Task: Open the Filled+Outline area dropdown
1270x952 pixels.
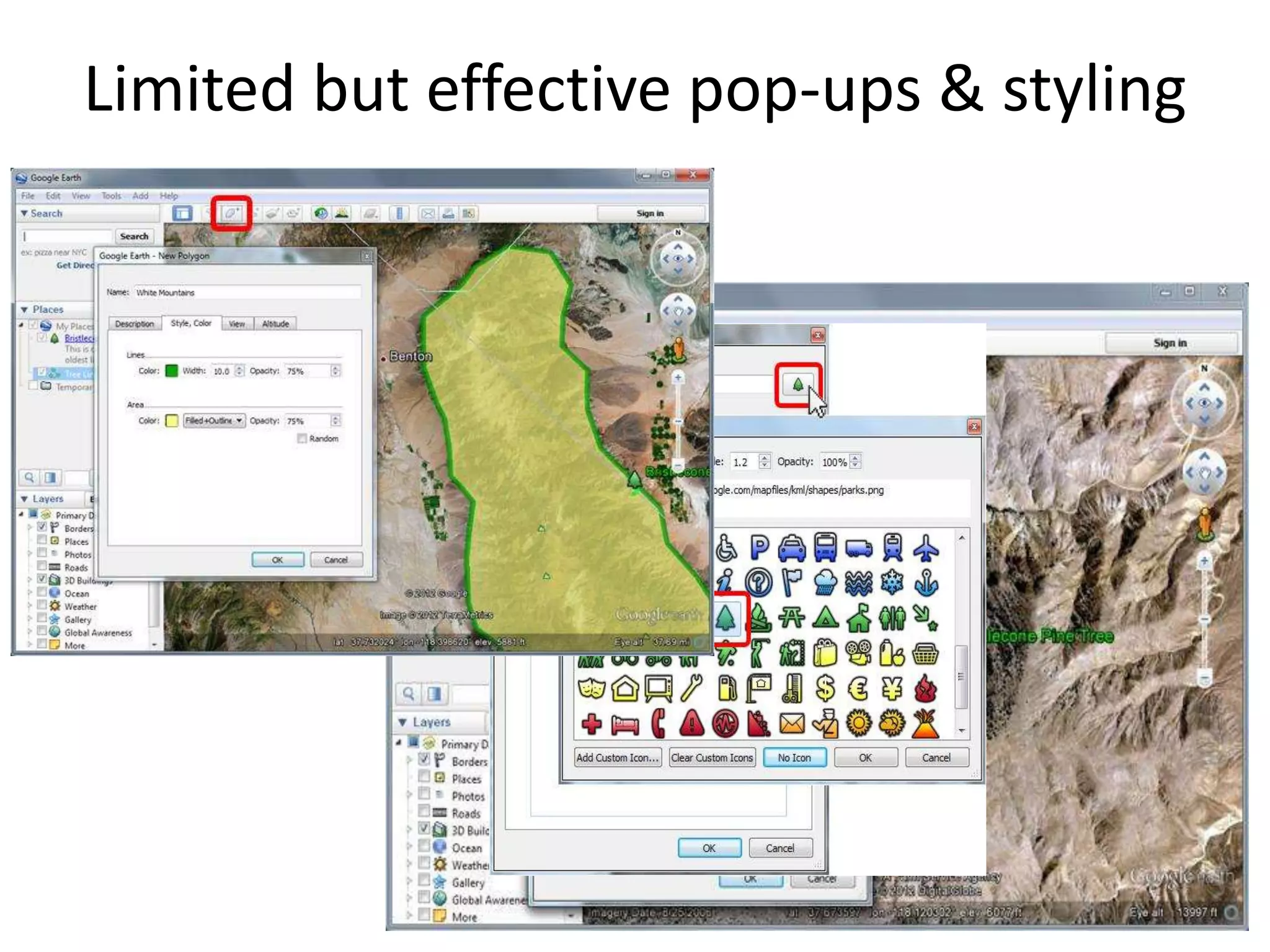Action: click(215, 420)
